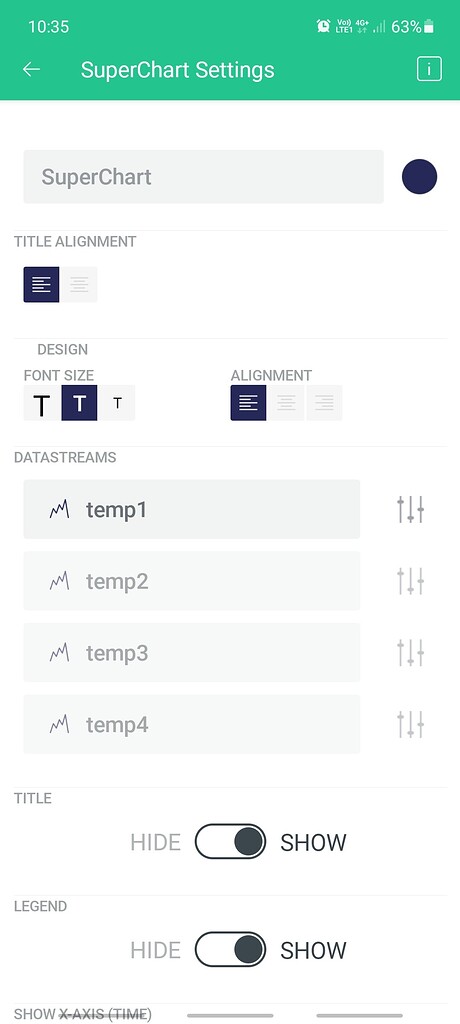
Task: Choose the large font size T
Action: 42,403
